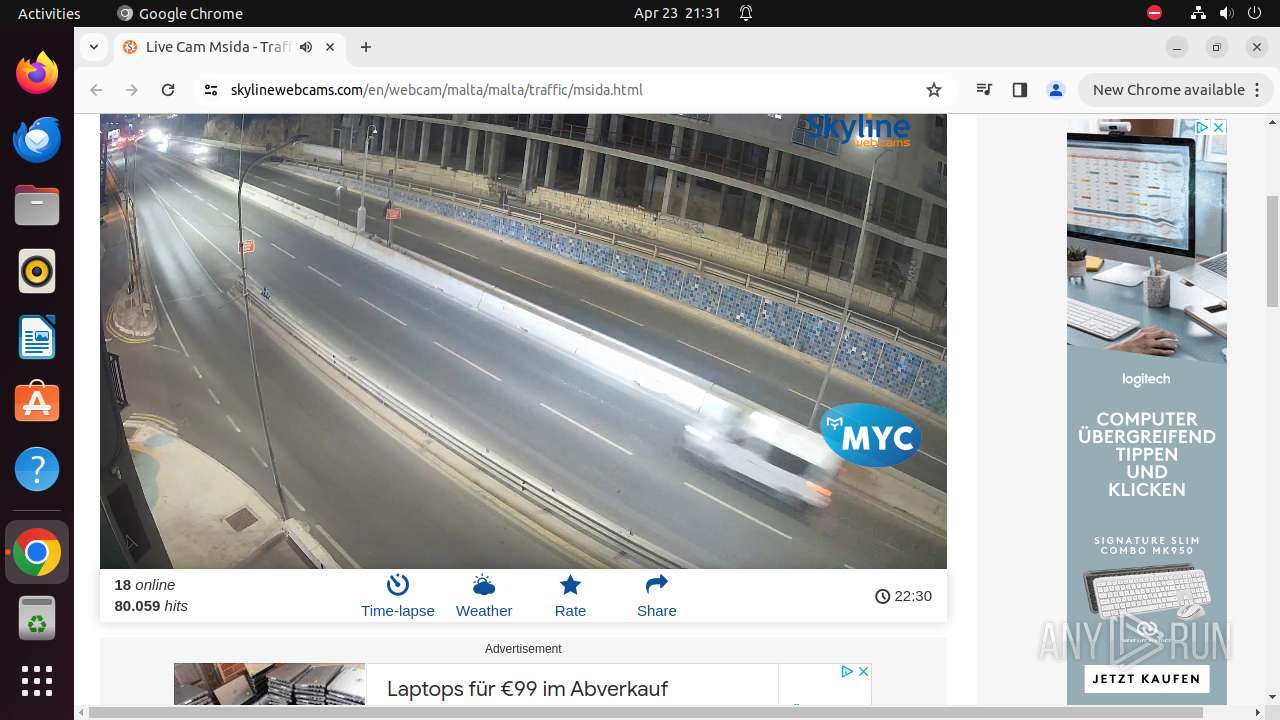Open Help from dock
Screen dimensions: 1280x720
37,469
